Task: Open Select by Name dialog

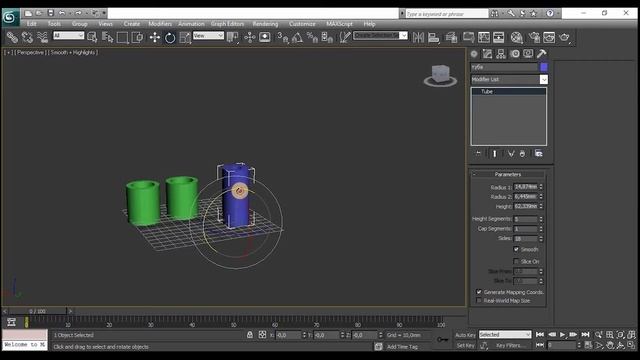Action: pyautogui.click(x=107, y=38)
